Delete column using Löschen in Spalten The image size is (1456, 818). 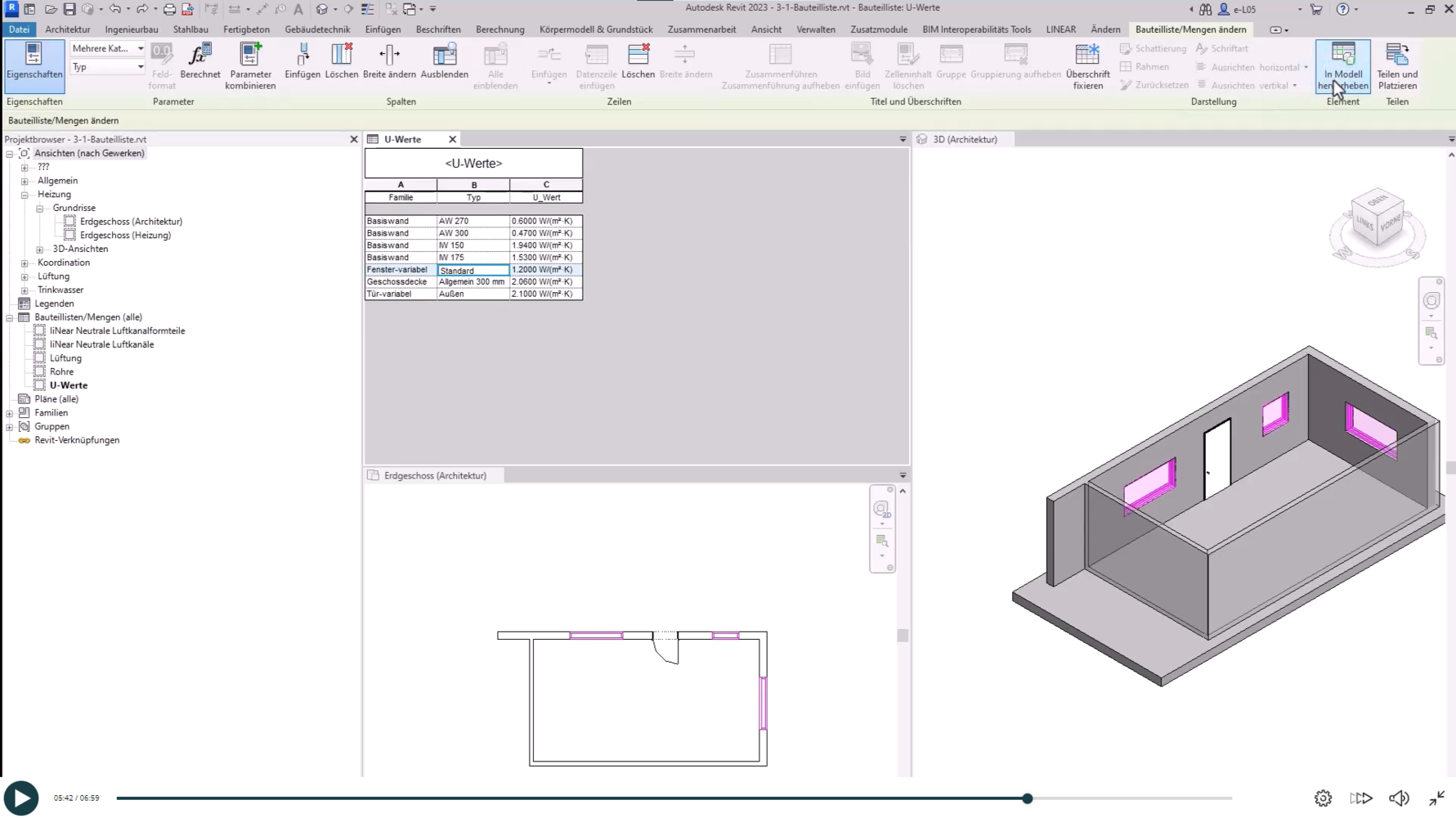pos(341,61)
